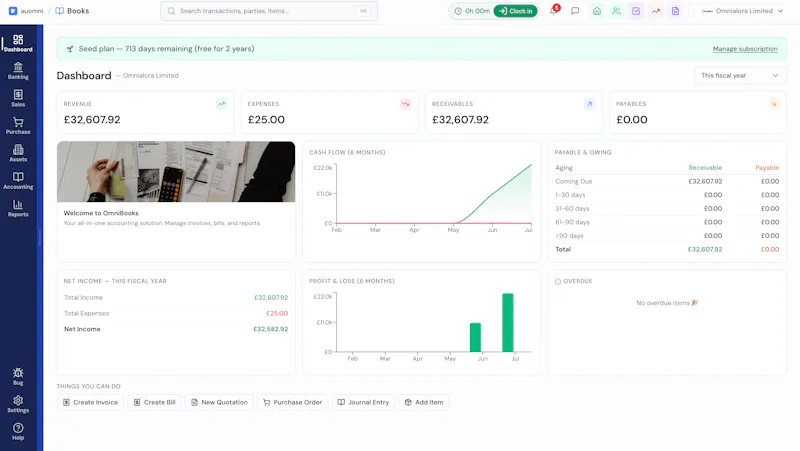
Task: Click Net Income £32,582.92 amount
Action: (x=270, y=329)
